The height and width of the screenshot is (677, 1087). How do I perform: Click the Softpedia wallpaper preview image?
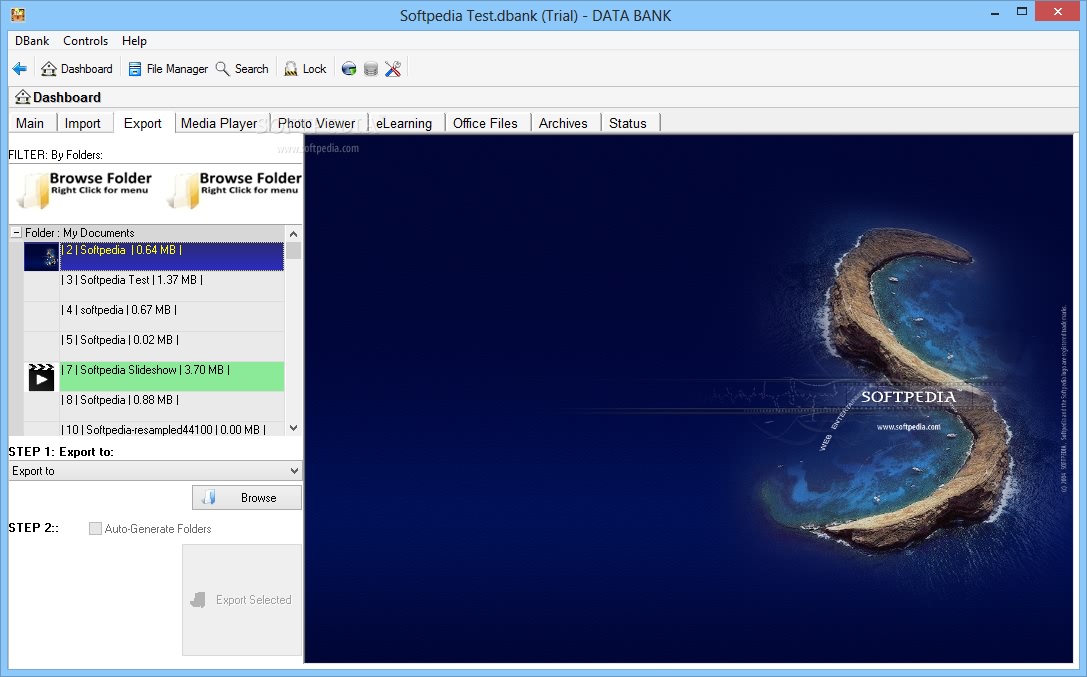(689, 398)
